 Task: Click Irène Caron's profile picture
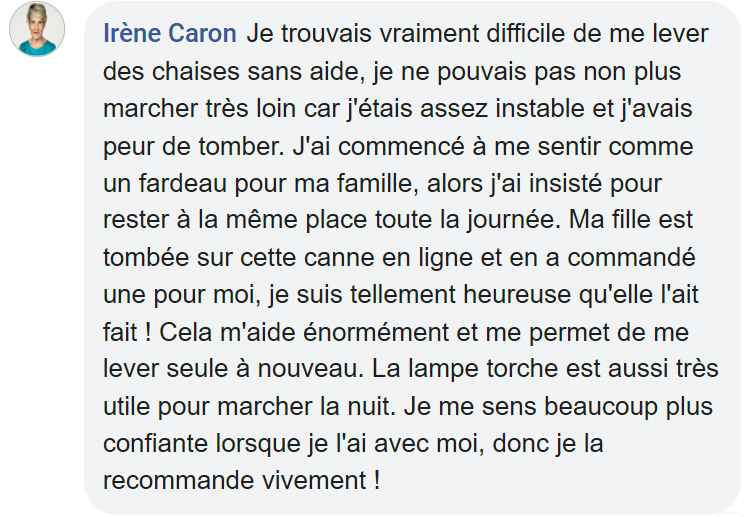click(x=37, y=29)
